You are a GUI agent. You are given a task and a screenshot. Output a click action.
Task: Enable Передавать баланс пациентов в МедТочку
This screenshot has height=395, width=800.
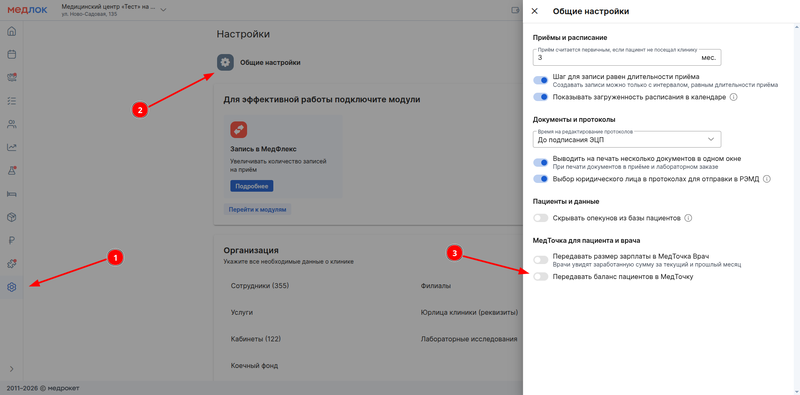click(540, 277)
